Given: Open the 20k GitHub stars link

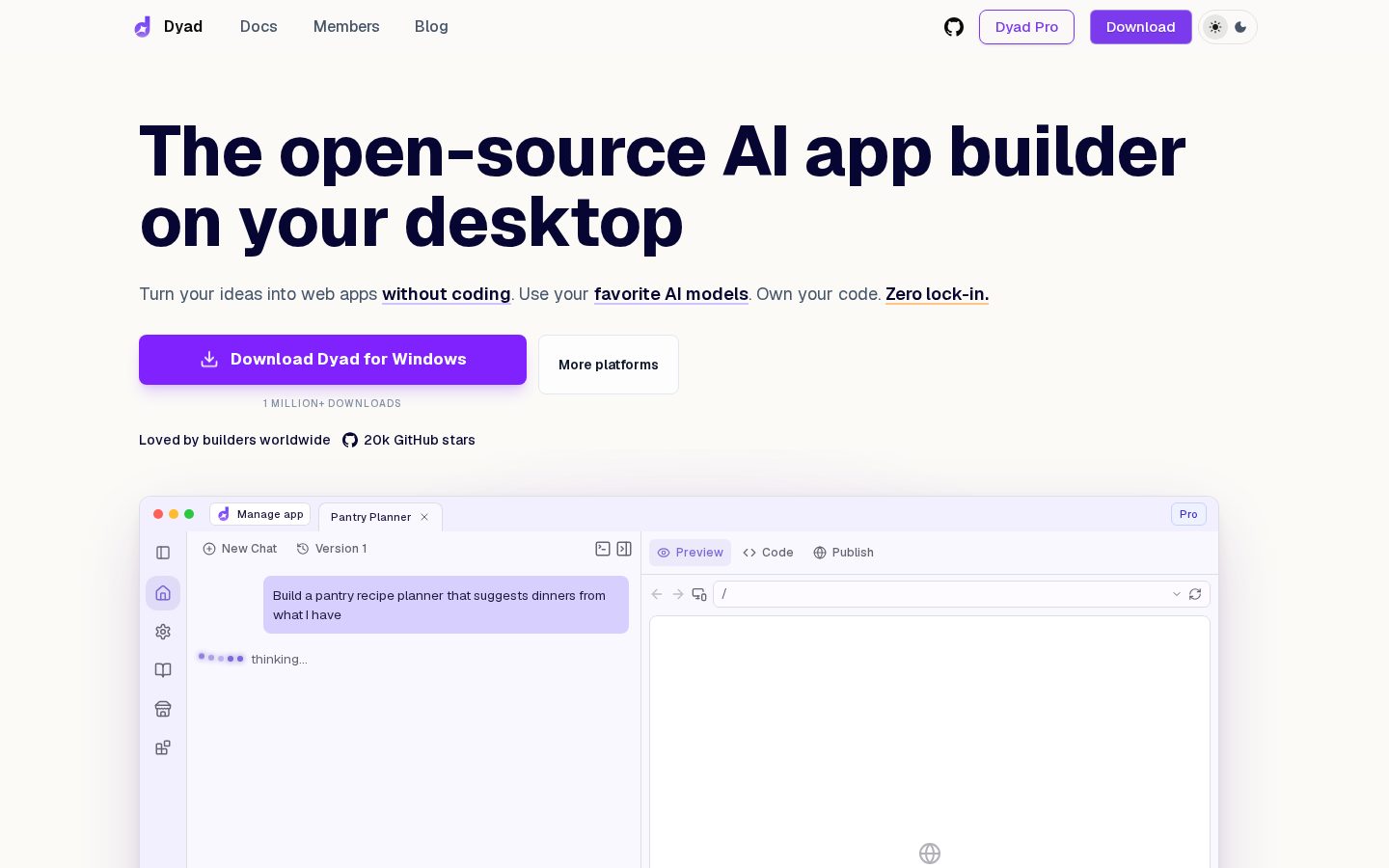Looking at the screenshot, I should (409, 440).
